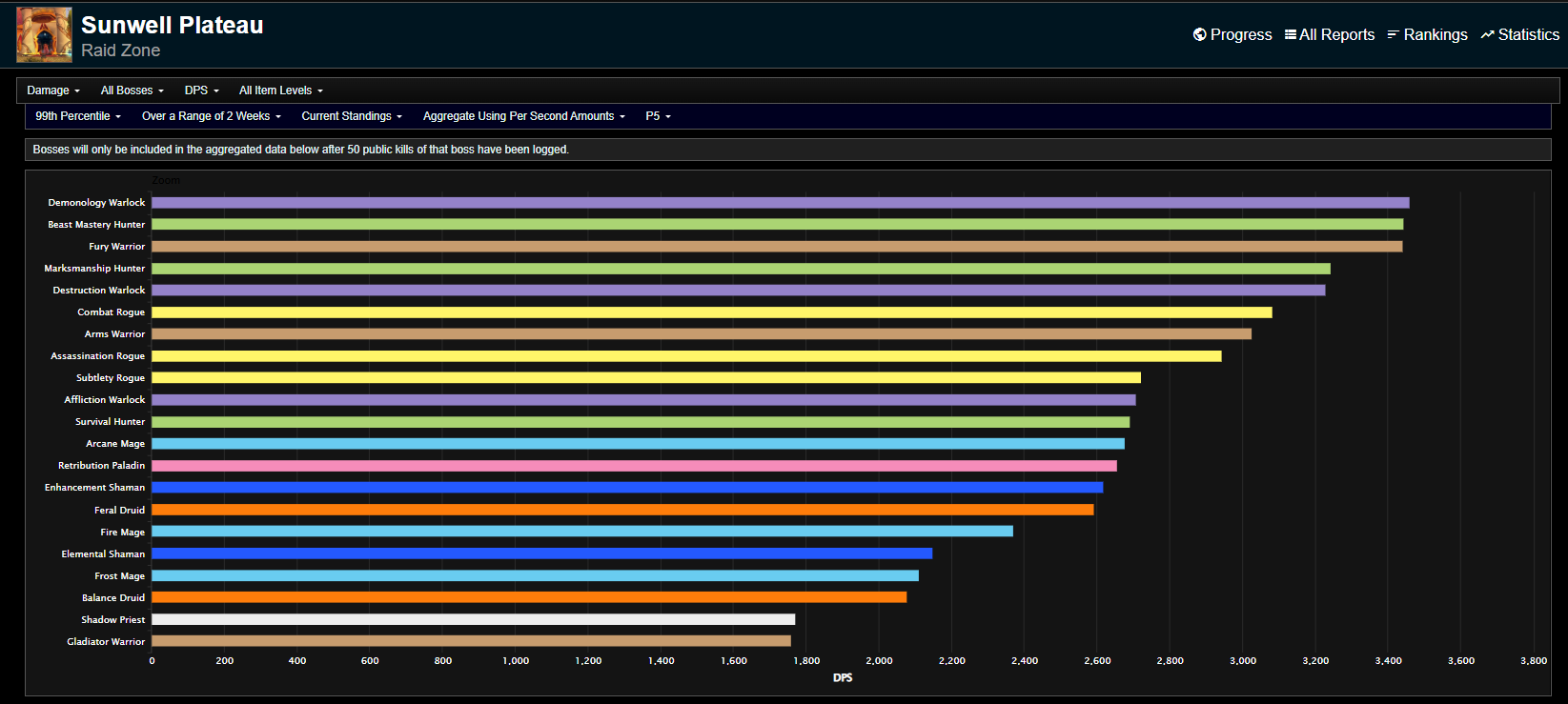The image size is (1568, 704).
Task: Click the Demonology Warlock axis label
Action: point(96,203)
